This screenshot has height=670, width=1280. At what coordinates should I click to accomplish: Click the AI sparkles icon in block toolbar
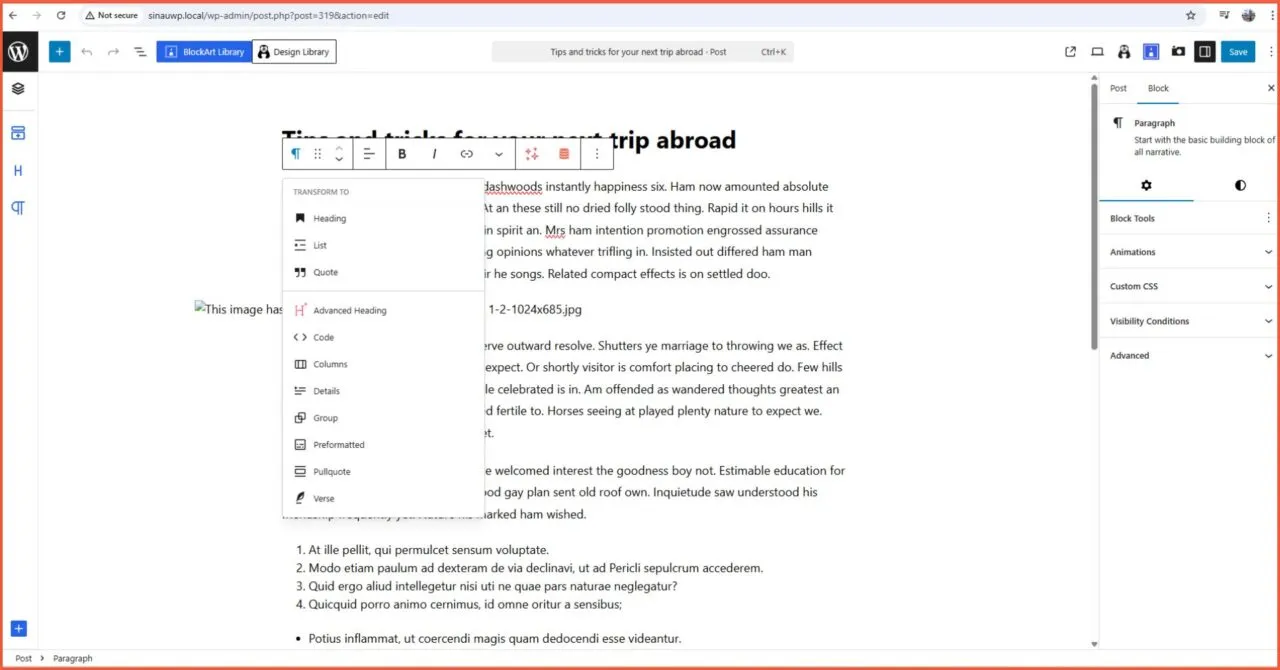[x=533, y=153]
